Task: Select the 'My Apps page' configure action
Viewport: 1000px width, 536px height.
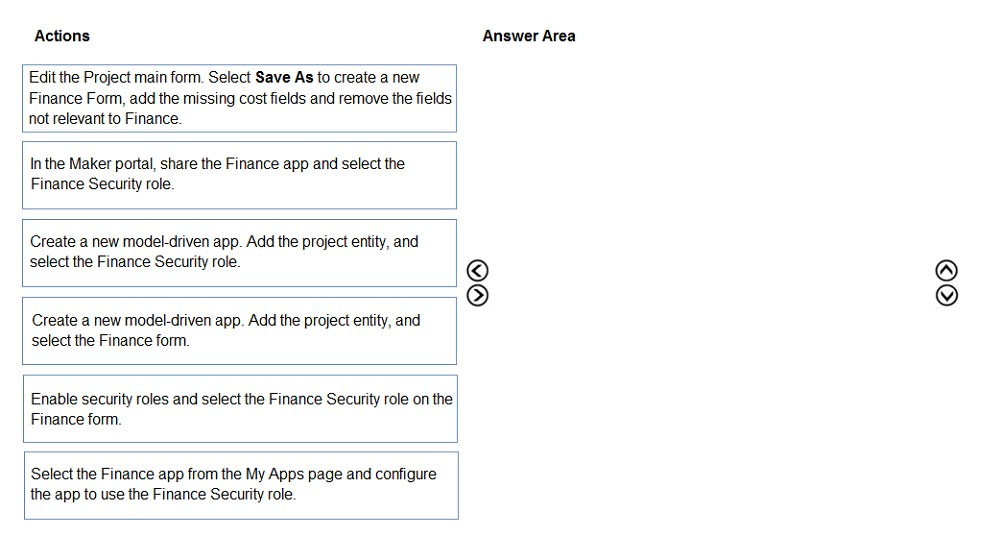Action: coord(241,486)
